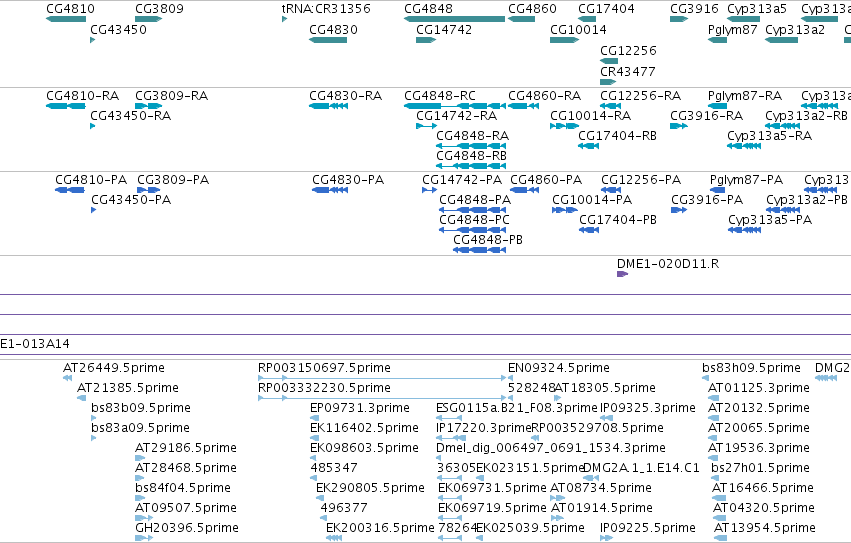Click the CG4848-PC protein label
The height and width of the screenshot is (543, 851).
[474, 220]
